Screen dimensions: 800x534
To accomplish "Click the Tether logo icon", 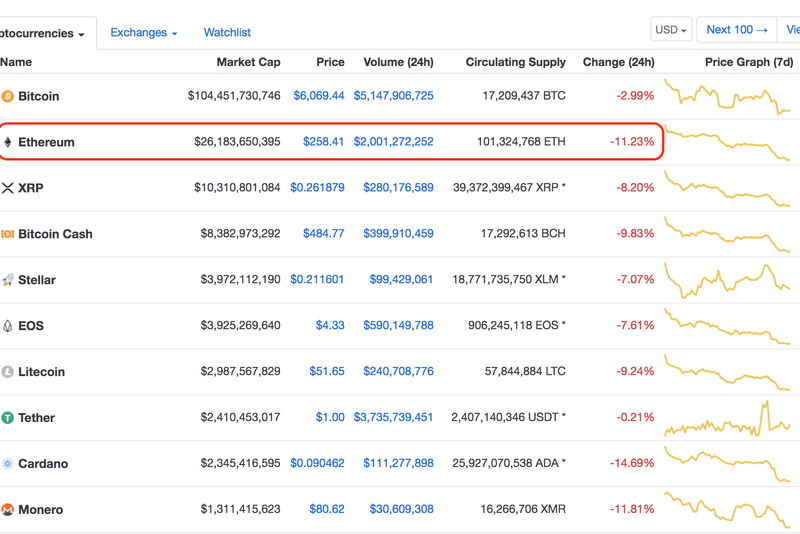I will click(8, 418).
